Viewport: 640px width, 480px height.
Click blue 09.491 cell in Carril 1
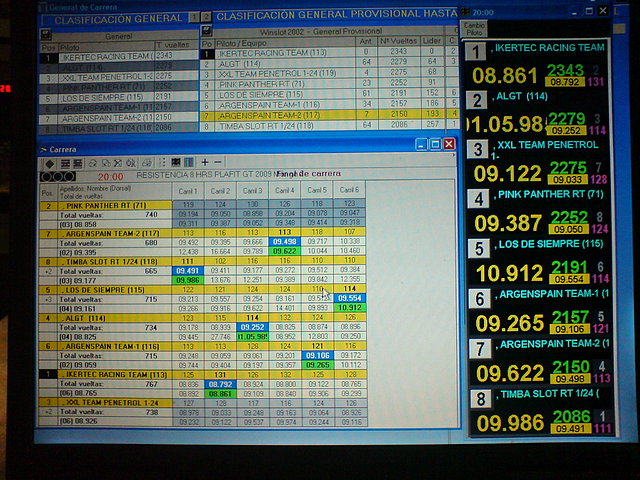pyautogui.click(x=188, y=270)
